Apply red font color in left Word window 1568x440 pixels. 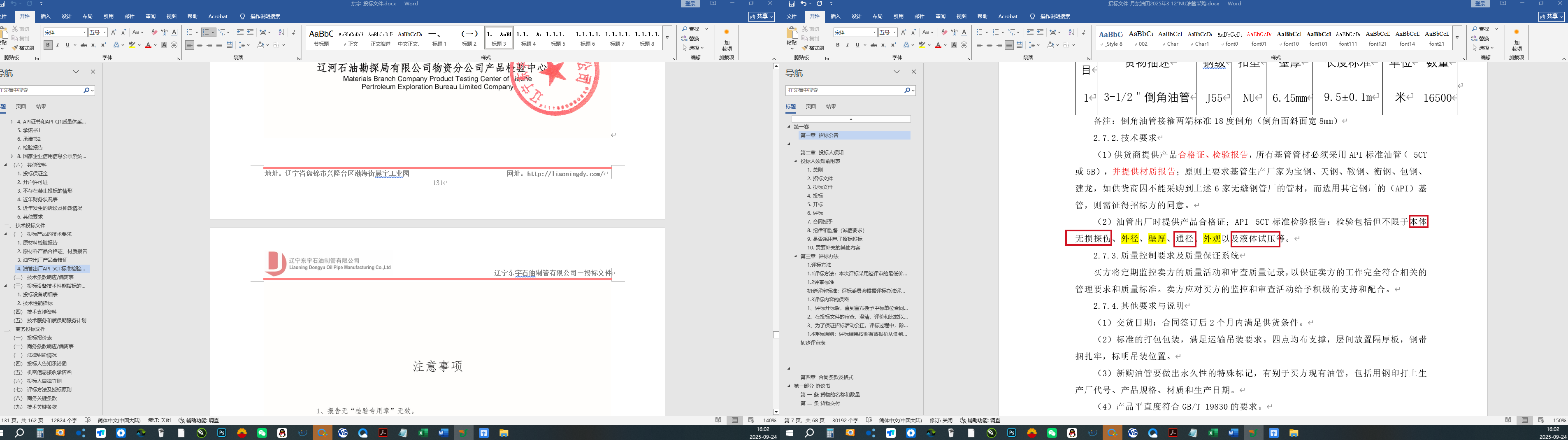(147, 45)
